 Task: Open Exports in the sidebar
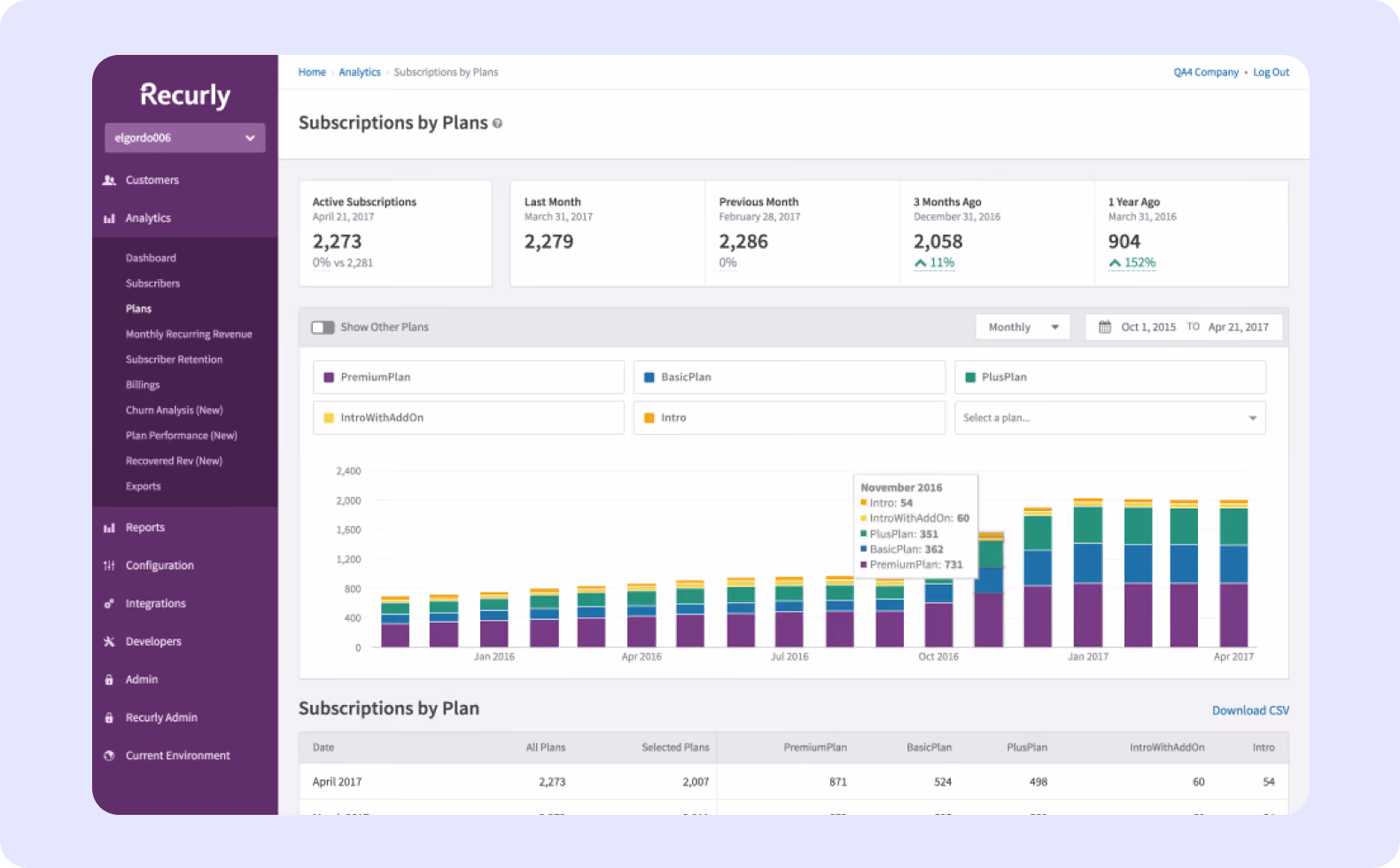[x=143, y=486]
